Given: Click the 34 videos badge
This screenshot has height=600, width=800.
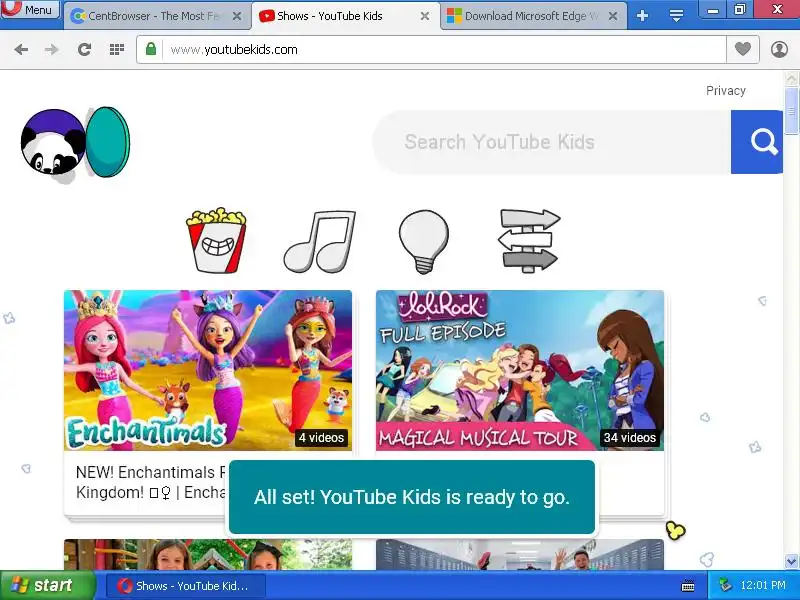Looking at the screenshot, I should (630, 438).
